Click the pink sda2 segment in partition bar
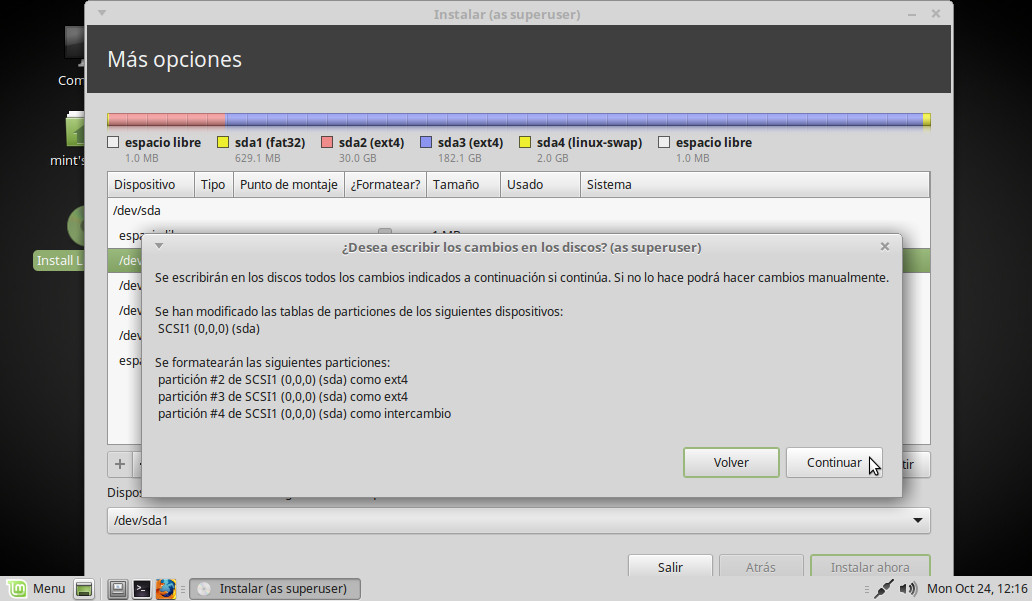The width and height of the screenshot is (1032, 601). pyautogui.click(x=166, y=120)
